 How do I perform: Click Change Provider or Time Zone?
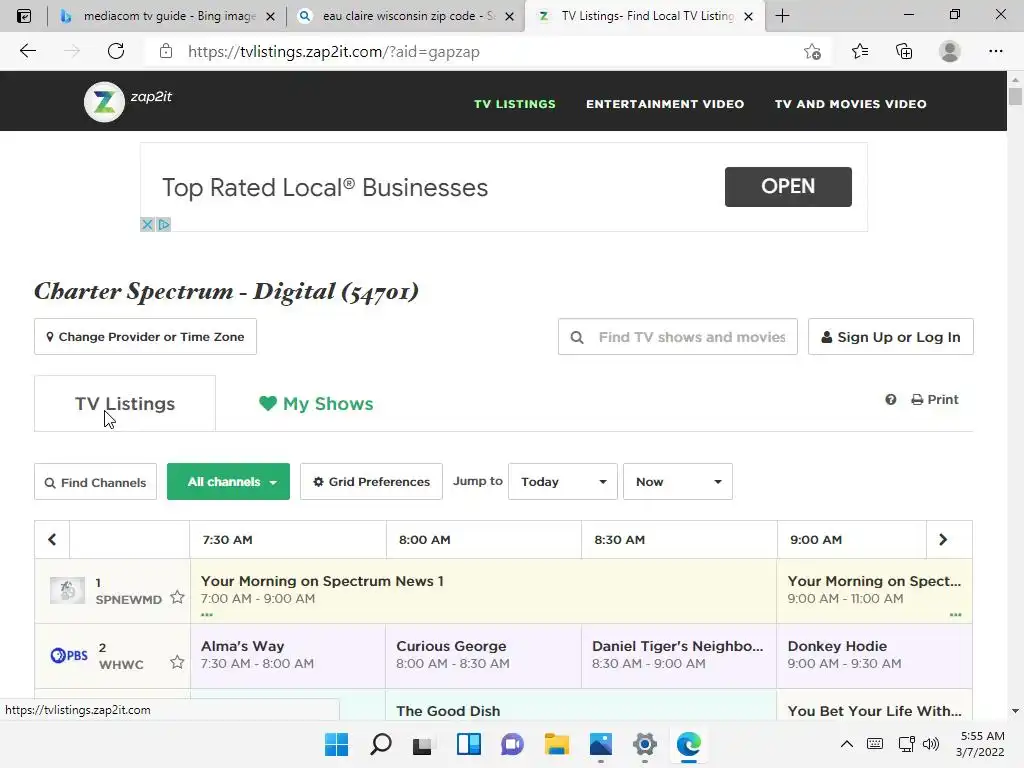point(145,337)
